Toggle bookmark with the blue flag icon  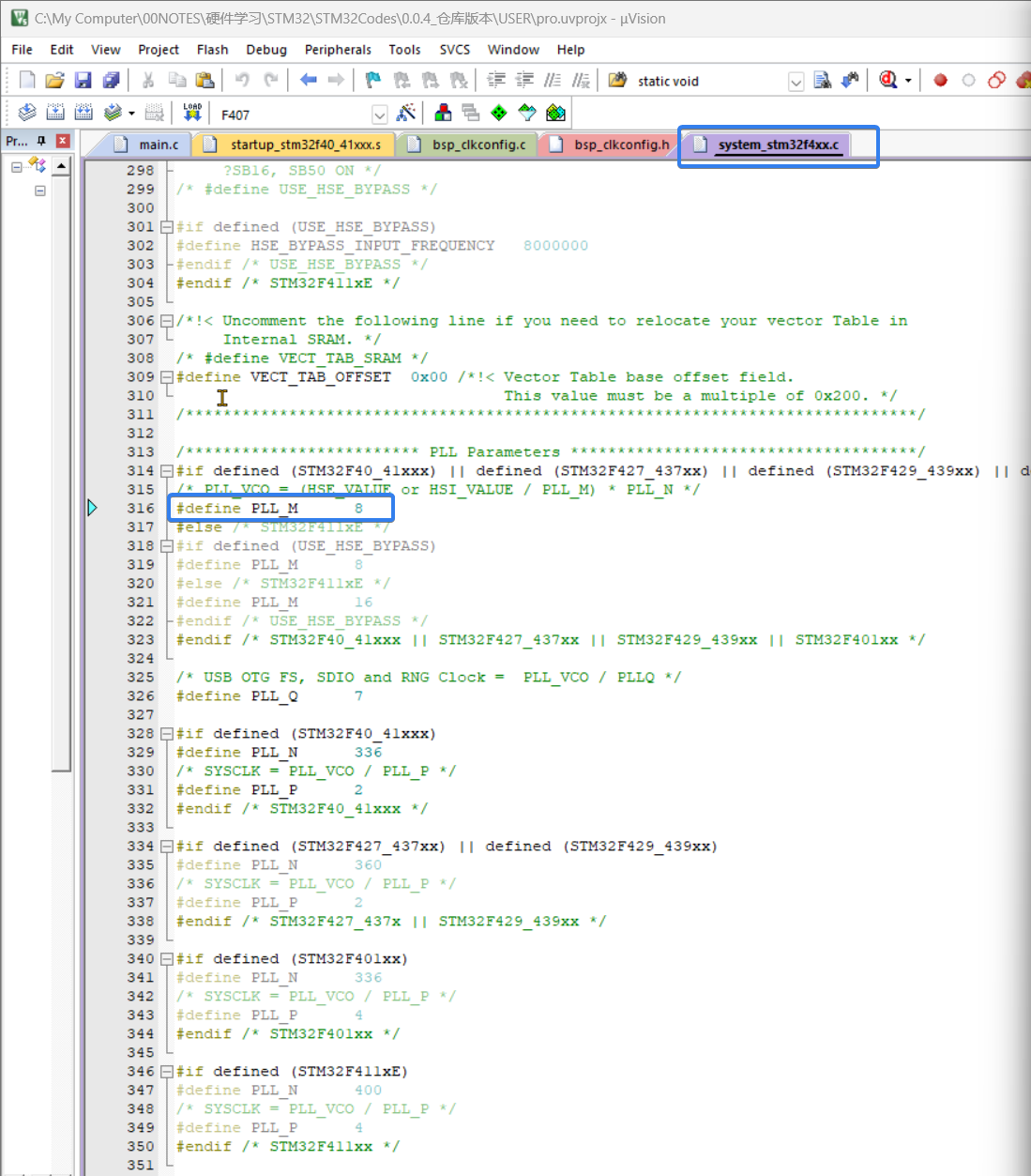click(x=373, y=81)
